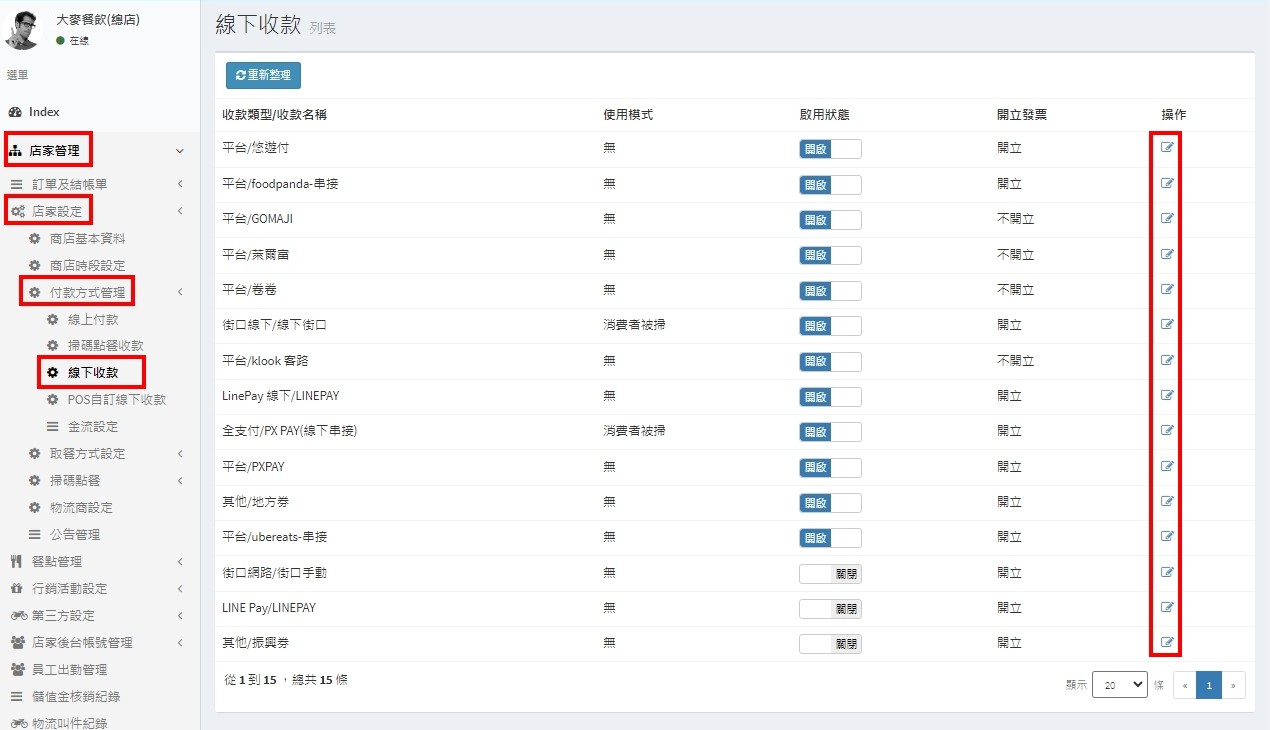The width and height of the screenshot is (1270, 730).
Task: Go to 商店基本資料 menu item
Action: click(x=87, y=239)
